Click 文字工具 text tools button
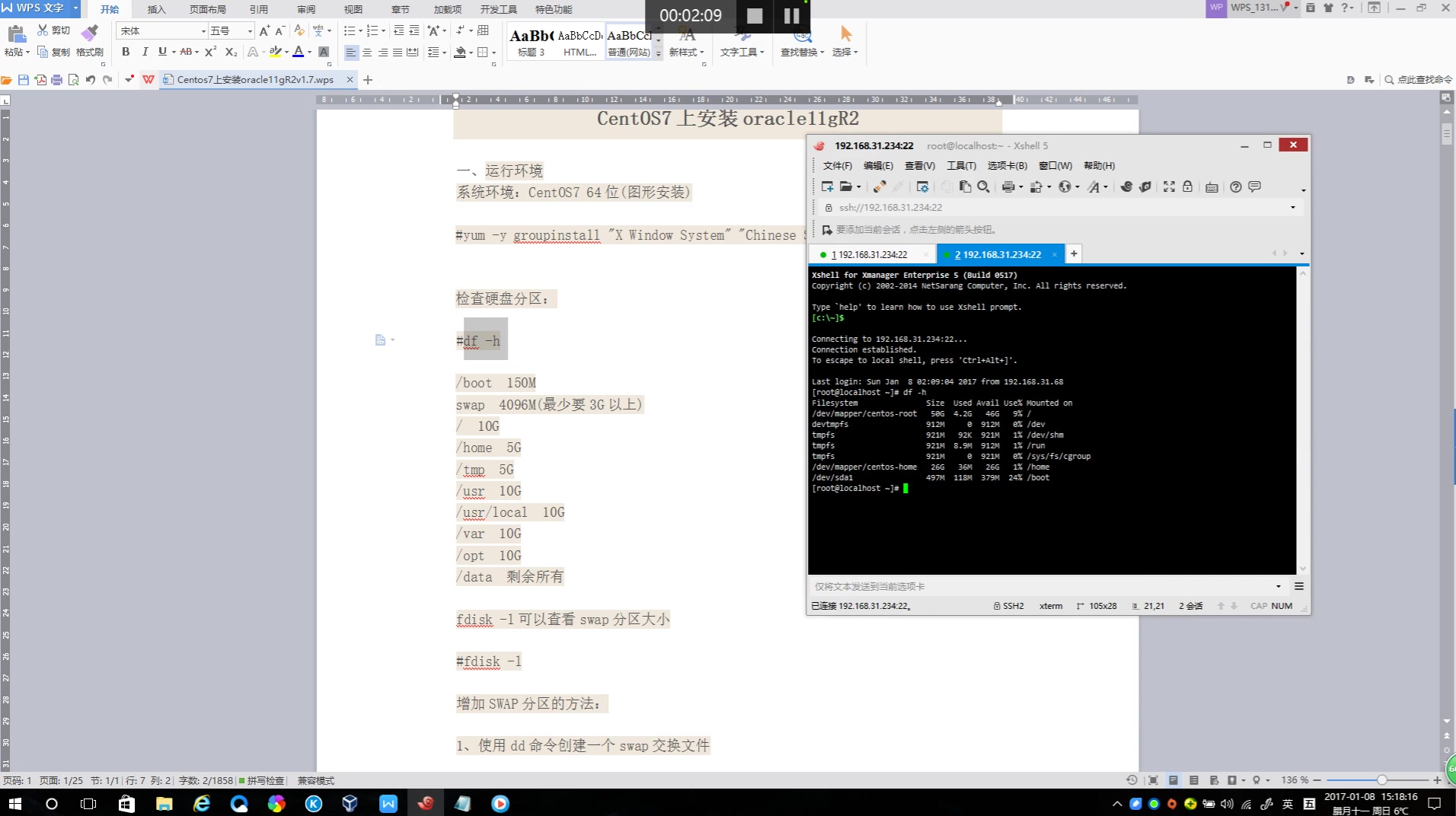 pos(742,42)
